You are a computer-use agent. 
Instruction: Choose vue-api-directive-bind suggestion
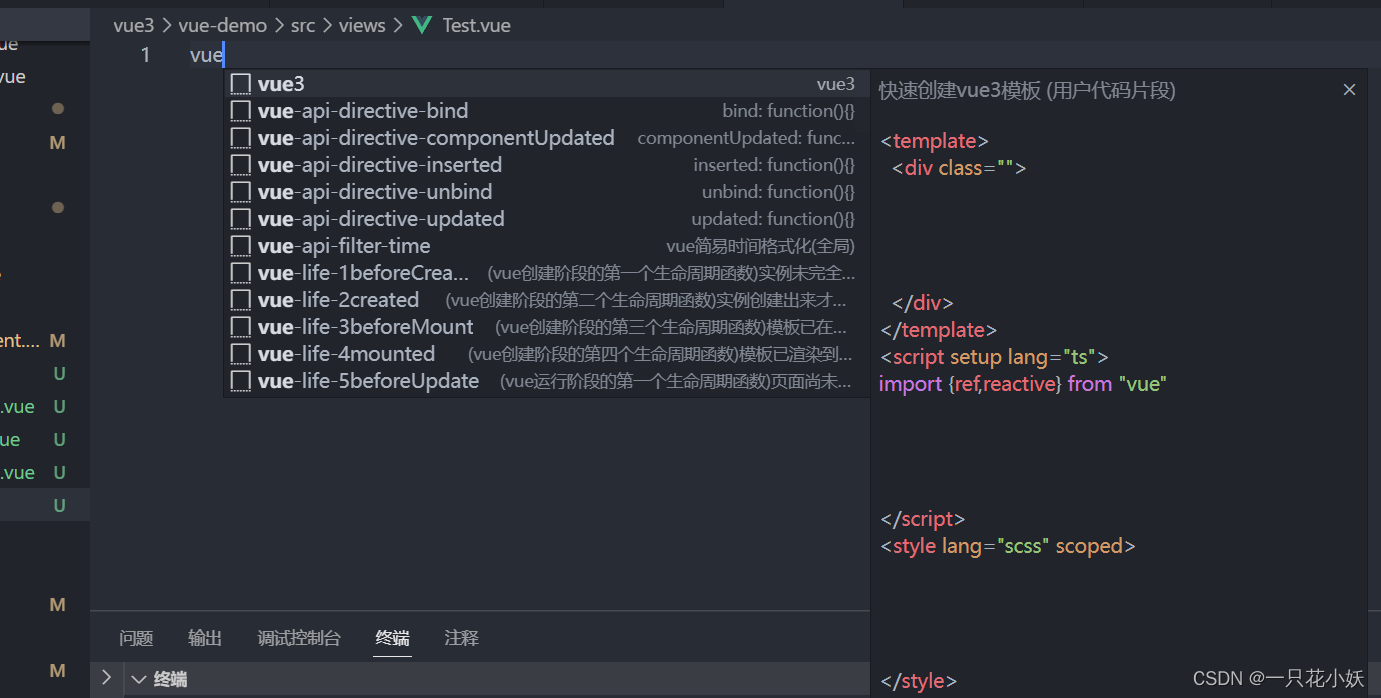click(546, 111)
